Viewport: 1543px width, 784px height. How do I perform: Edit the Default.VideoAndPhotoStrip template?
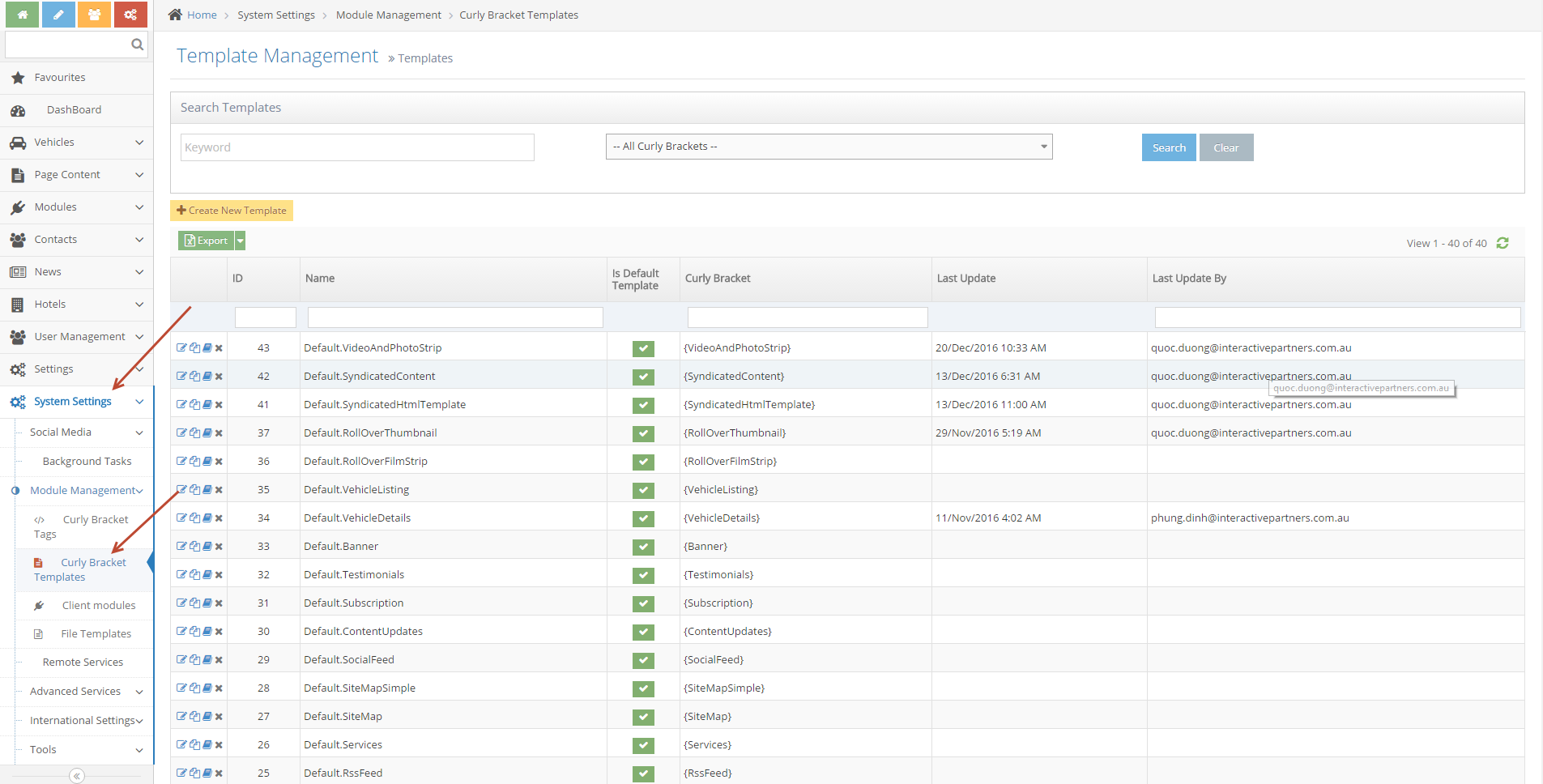pos(181,347)
